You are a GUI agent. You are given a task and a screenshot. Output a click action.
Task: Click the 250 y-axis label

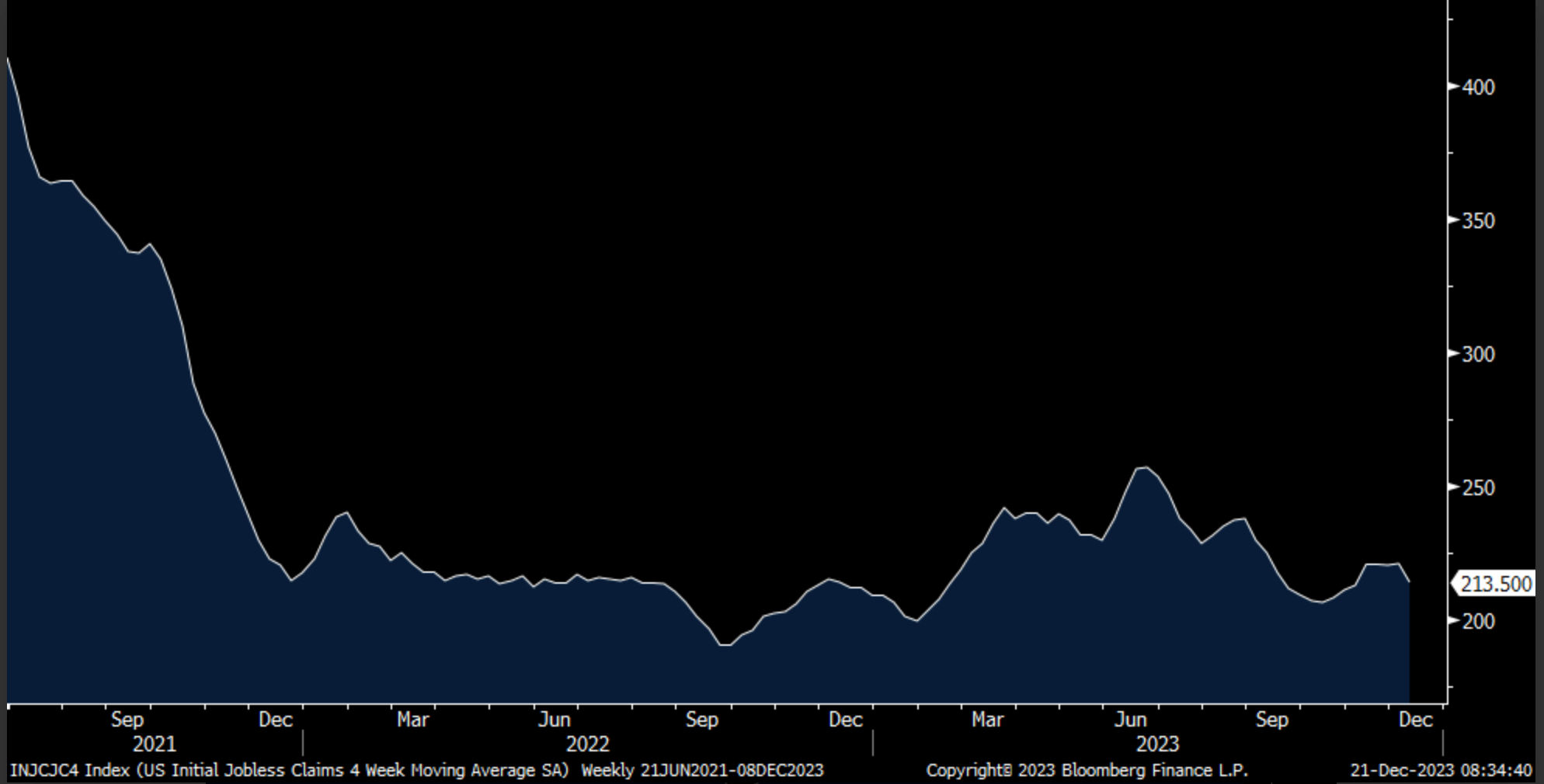(1478, 488)
